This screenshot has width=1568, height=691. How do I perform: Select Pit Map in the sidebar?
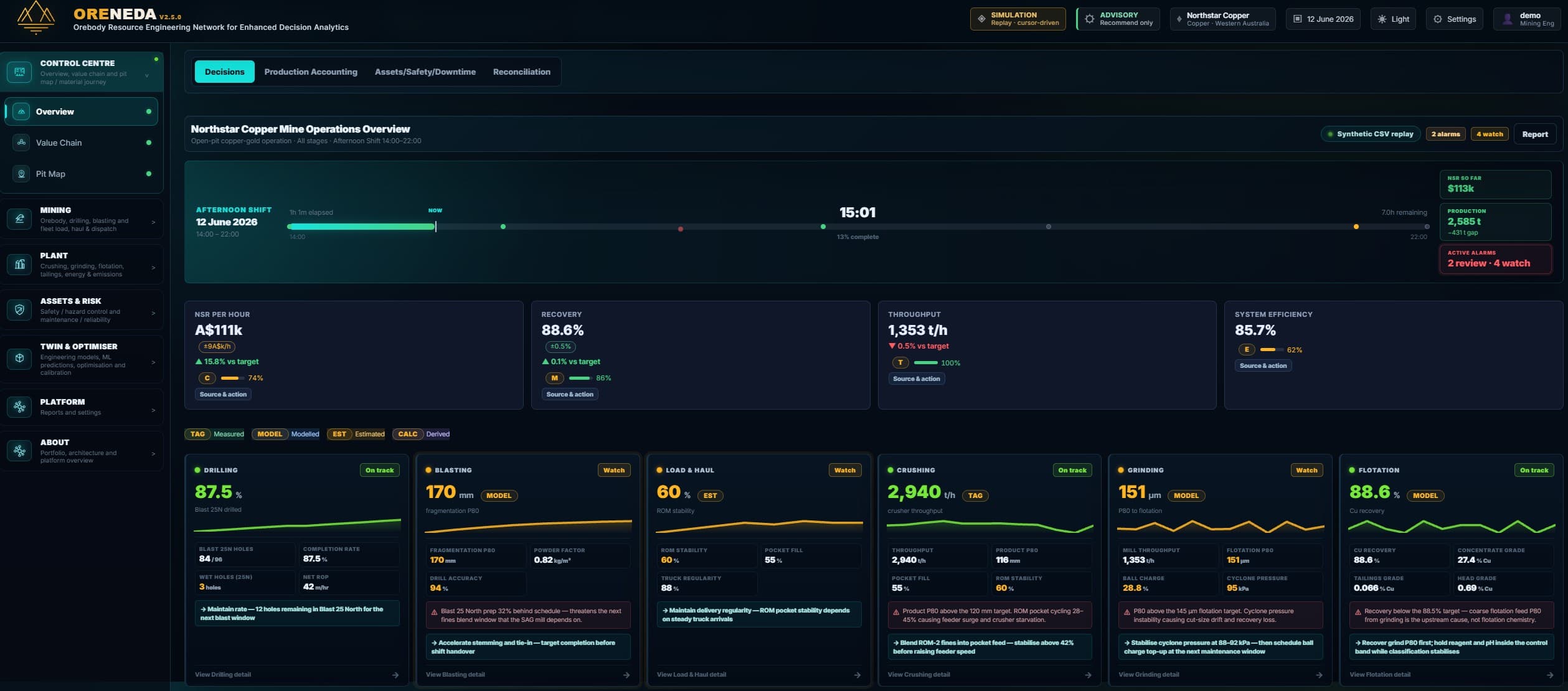click(81, 174)
